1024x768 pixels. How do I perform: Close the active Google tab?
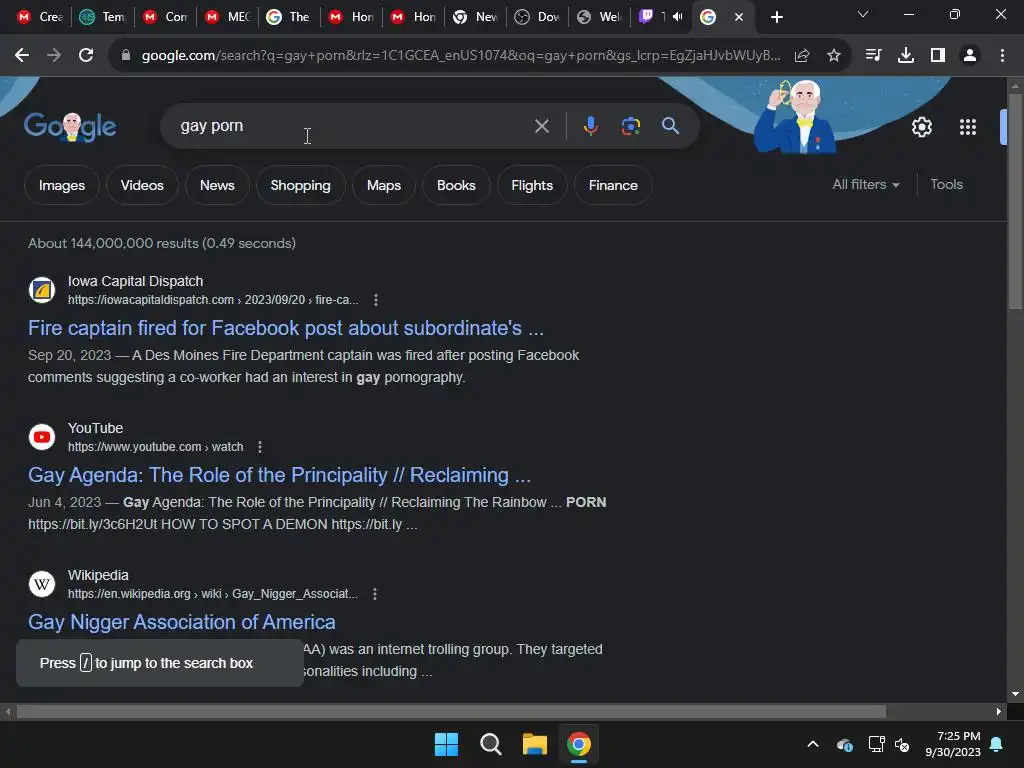click(739, 17)
